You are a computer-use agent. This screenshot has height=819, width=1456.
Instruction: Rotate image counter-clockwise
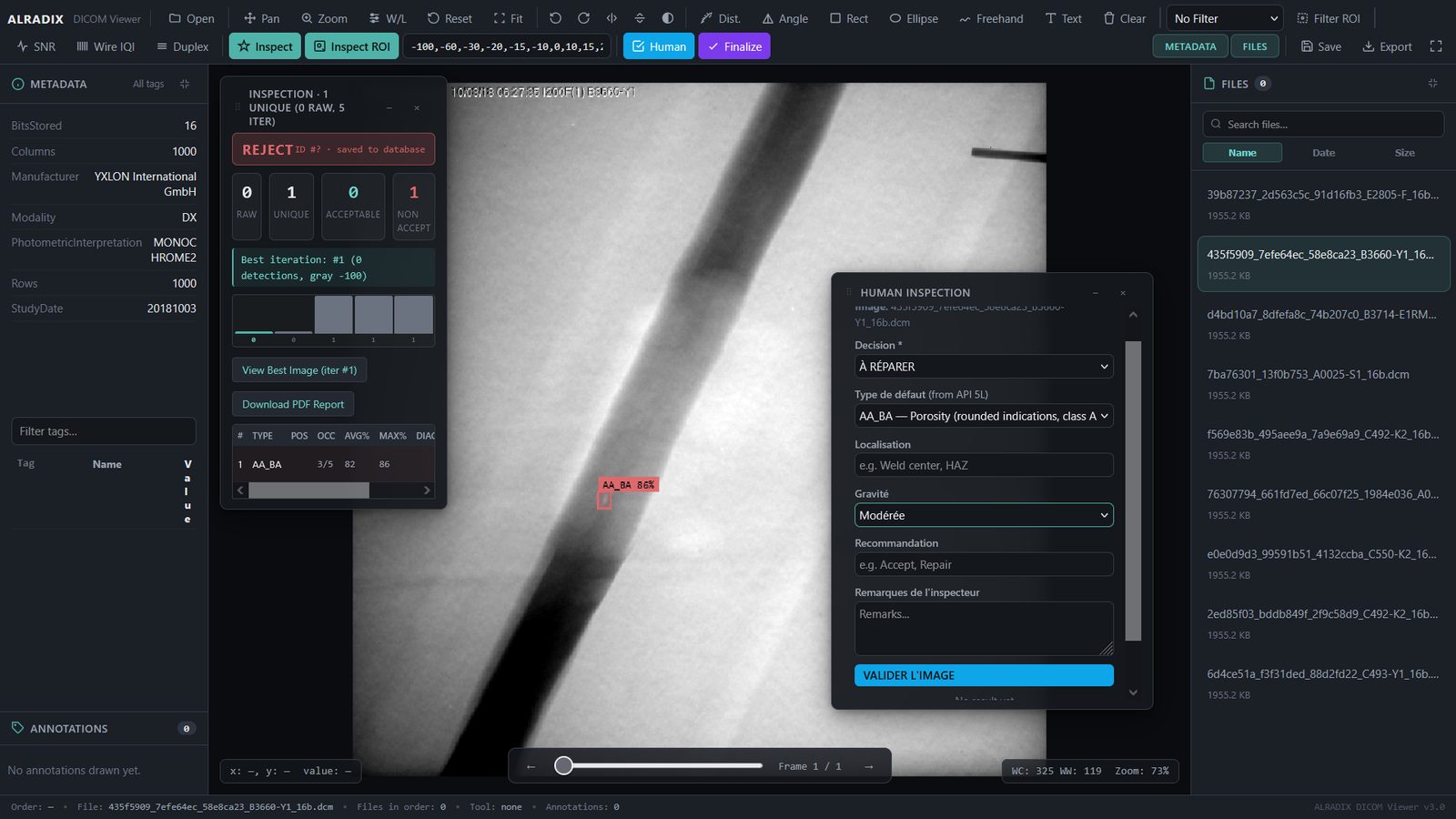555,18
